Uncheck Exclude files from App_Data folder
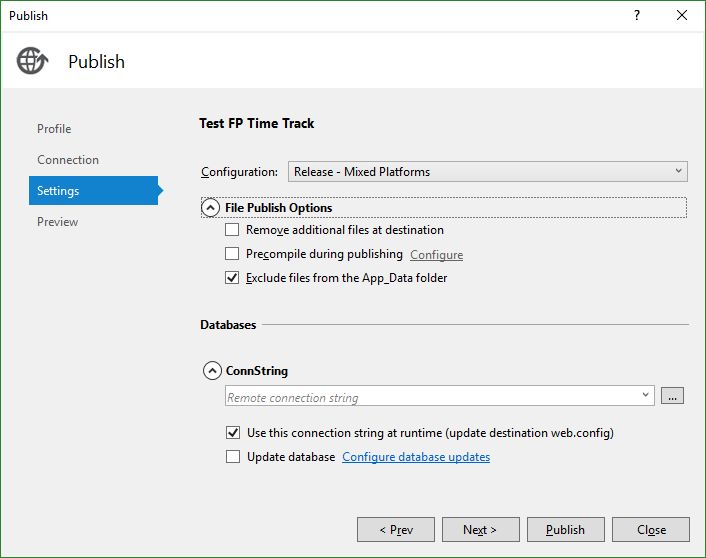706x558 pixels. [x=232, y=277]
